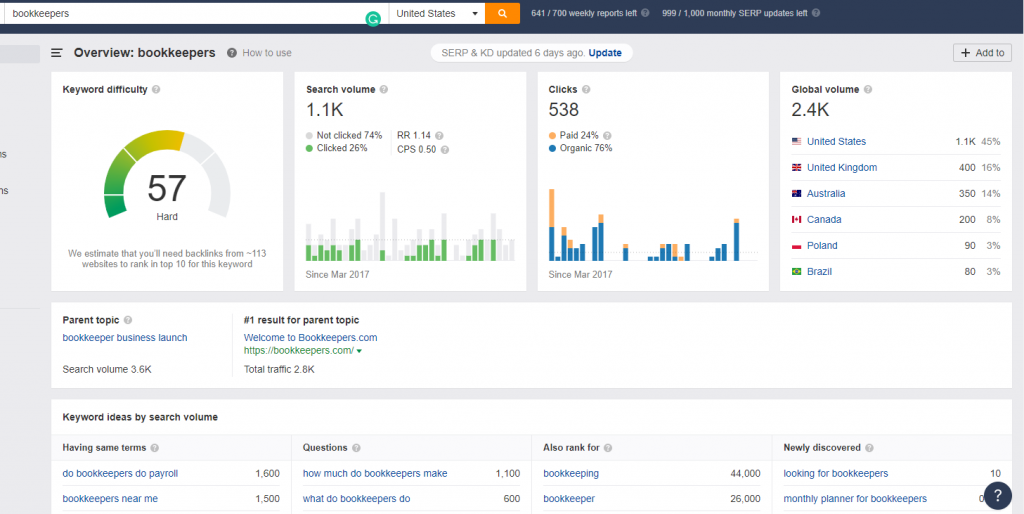Click the 999 / 1,000 monthly SERP updates text
Image resolution: width=1024 pixels, height=514 pixels.
[x=735, y=12]
